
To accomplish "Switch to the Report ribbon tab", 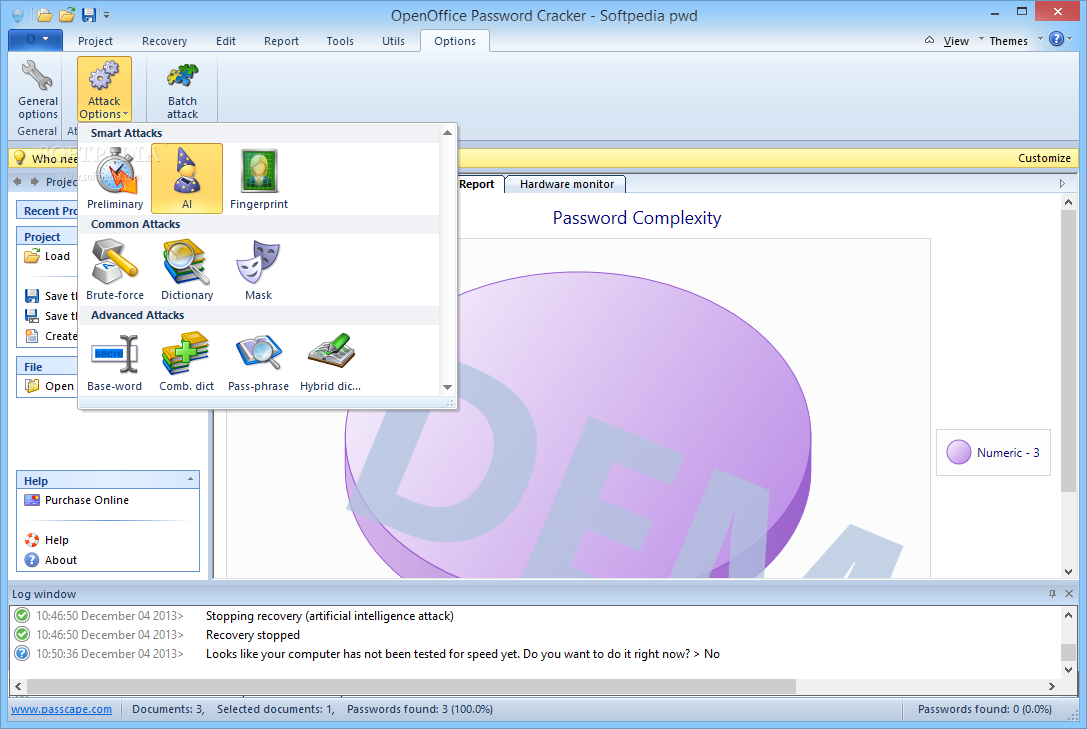I will tap(281, 41).
